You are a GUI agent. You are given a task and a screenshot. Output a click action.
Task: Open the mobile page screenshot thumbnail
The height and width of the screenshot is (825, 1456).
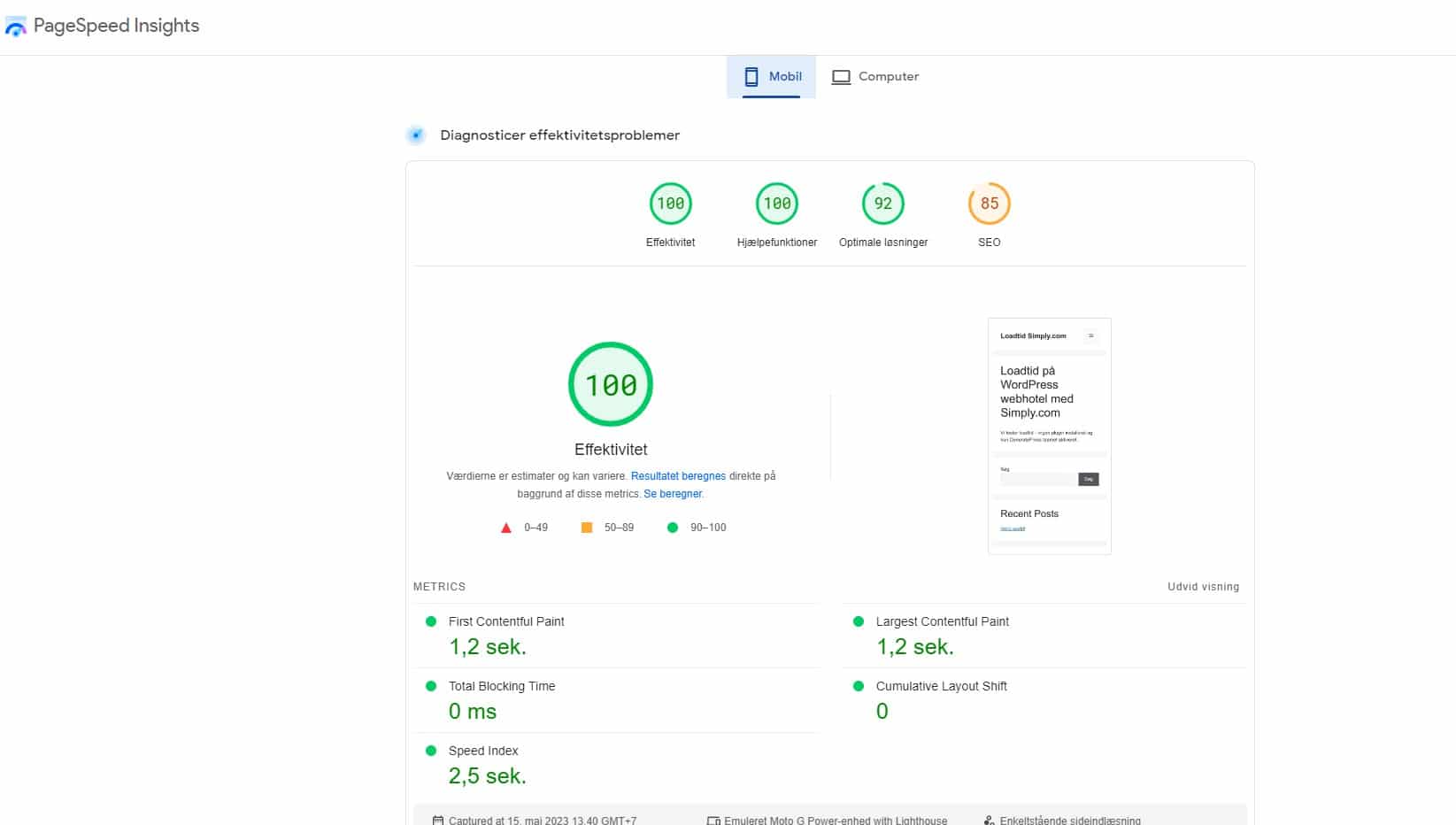click(1050, 436)
